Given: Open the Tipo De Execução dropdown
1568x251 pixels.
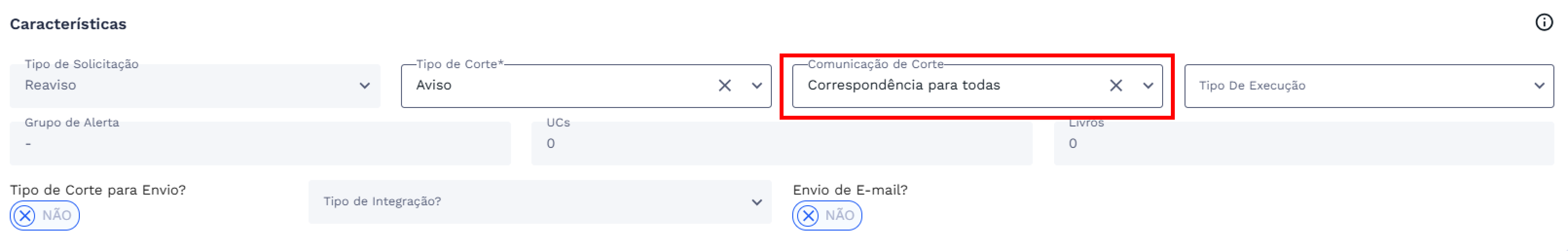Looking at the screenshot, I should 1368,86.
